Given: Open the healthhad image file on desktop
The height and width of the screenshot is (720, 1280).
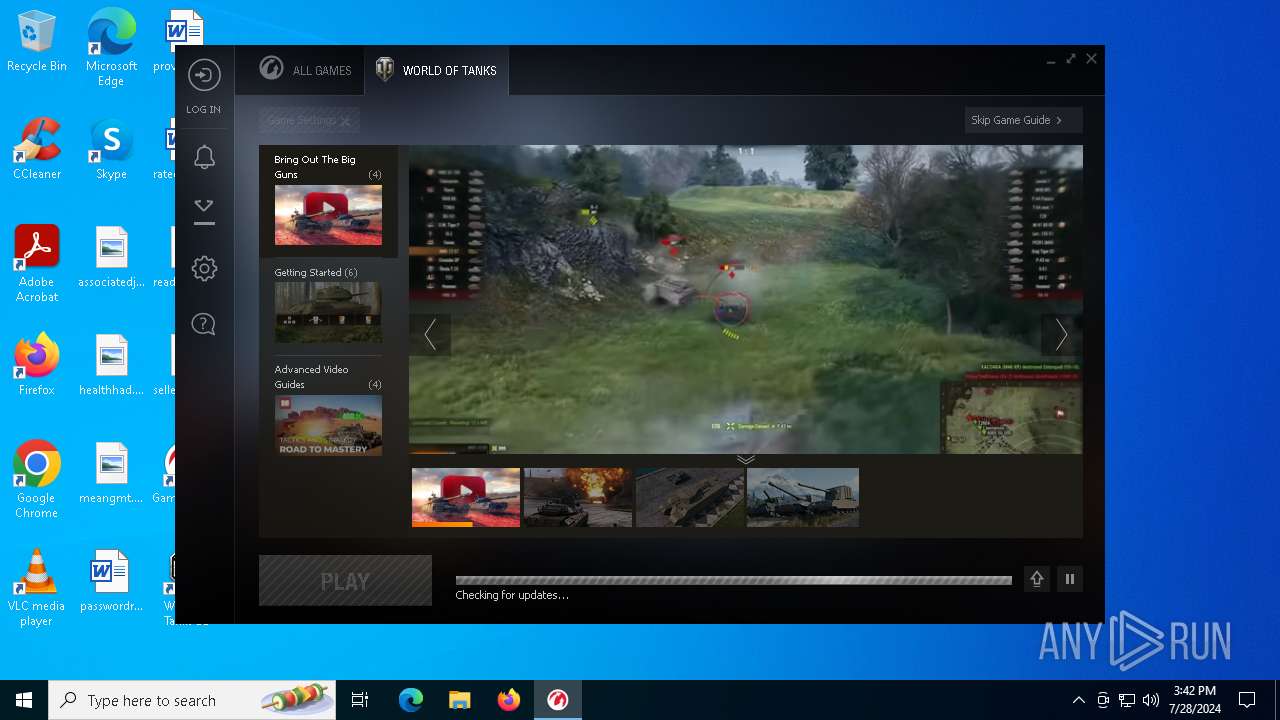Looking at the screenshot, I should tap(111, 365).
